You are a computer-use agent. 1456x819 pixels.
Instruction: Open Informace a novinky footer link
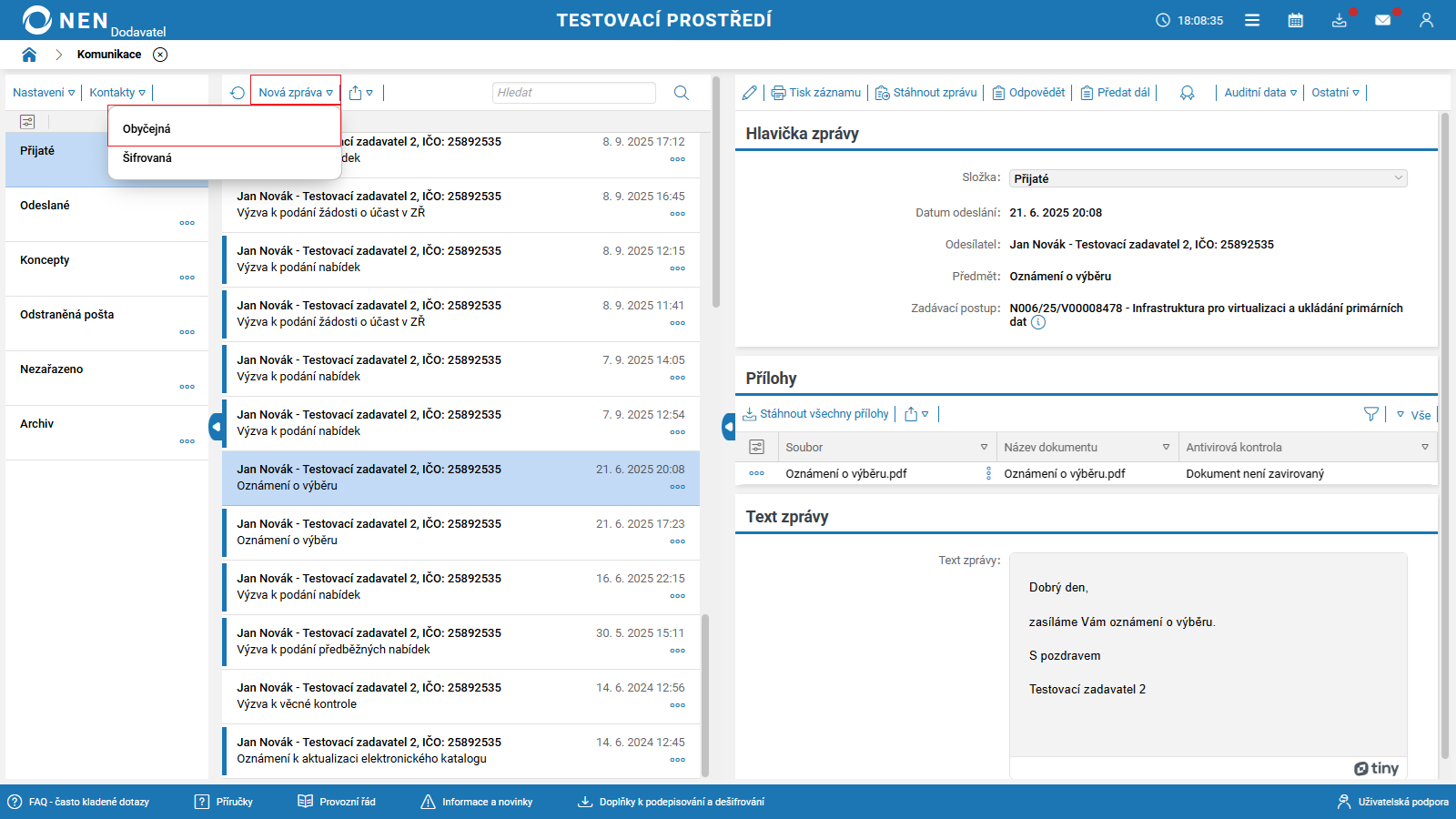coord(477,802)
